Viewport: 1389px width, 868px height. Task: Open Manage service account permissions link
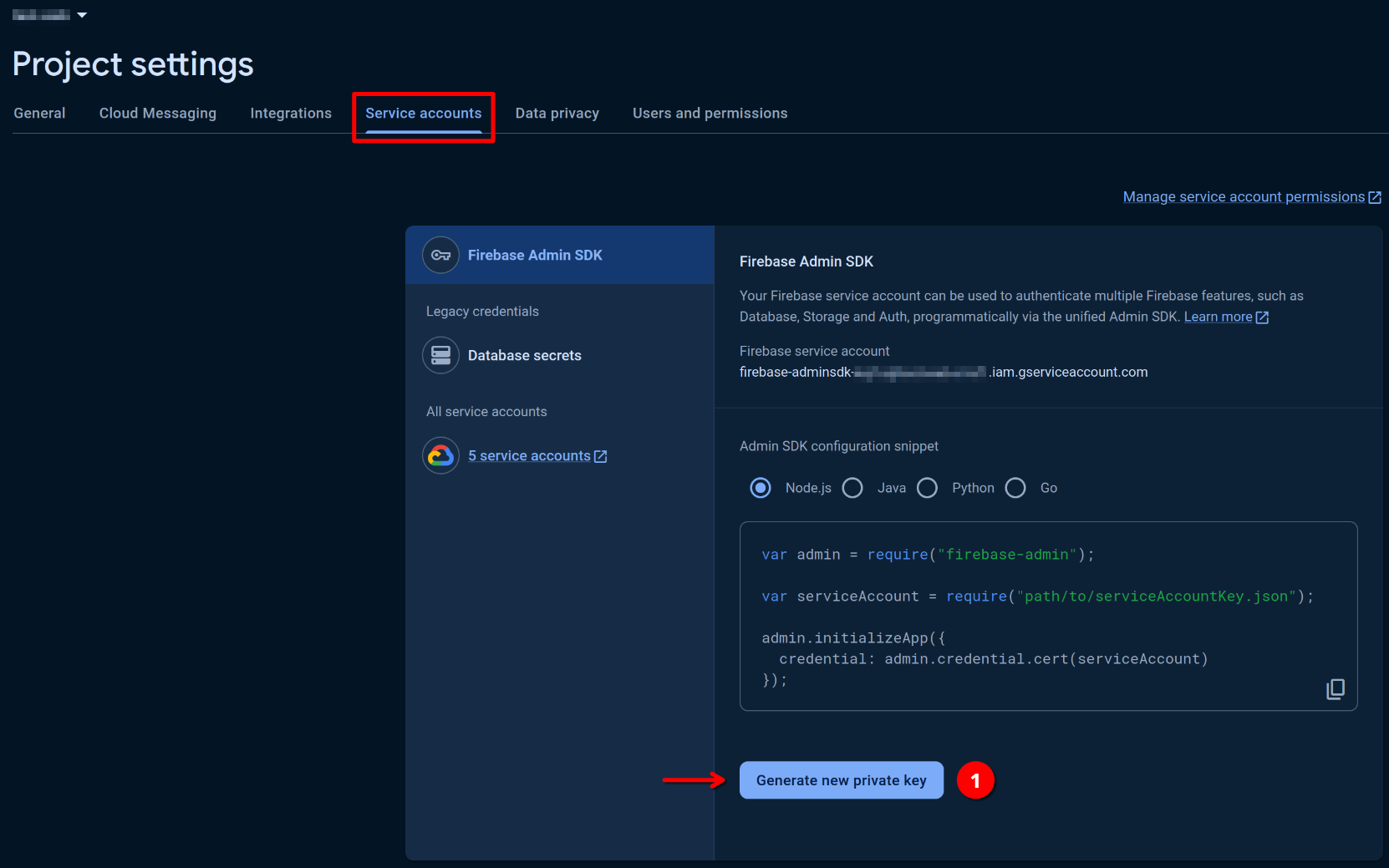pos(1244,197)
